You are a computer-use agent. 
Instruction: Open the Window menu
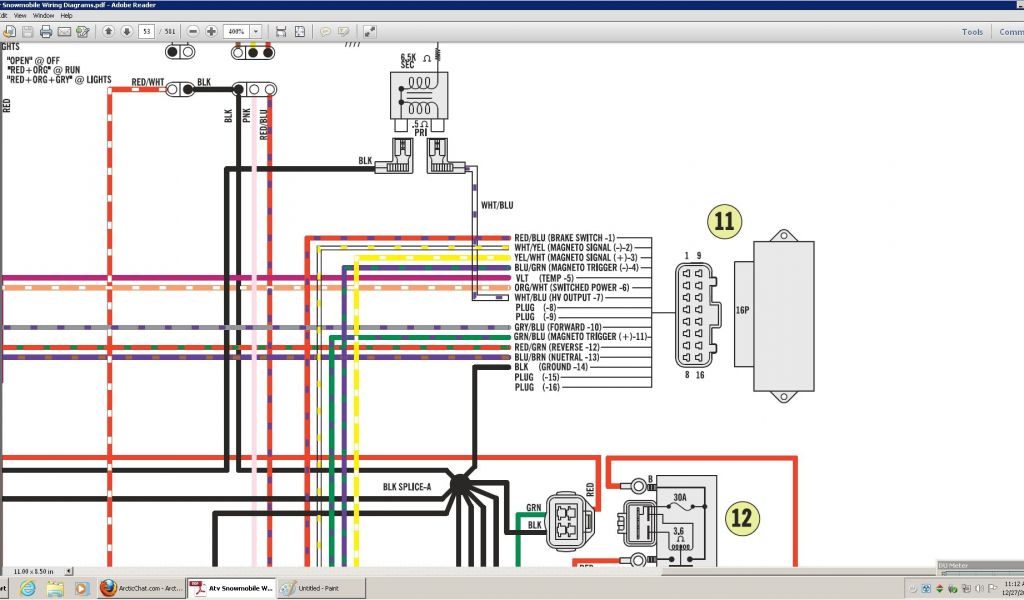43,16
